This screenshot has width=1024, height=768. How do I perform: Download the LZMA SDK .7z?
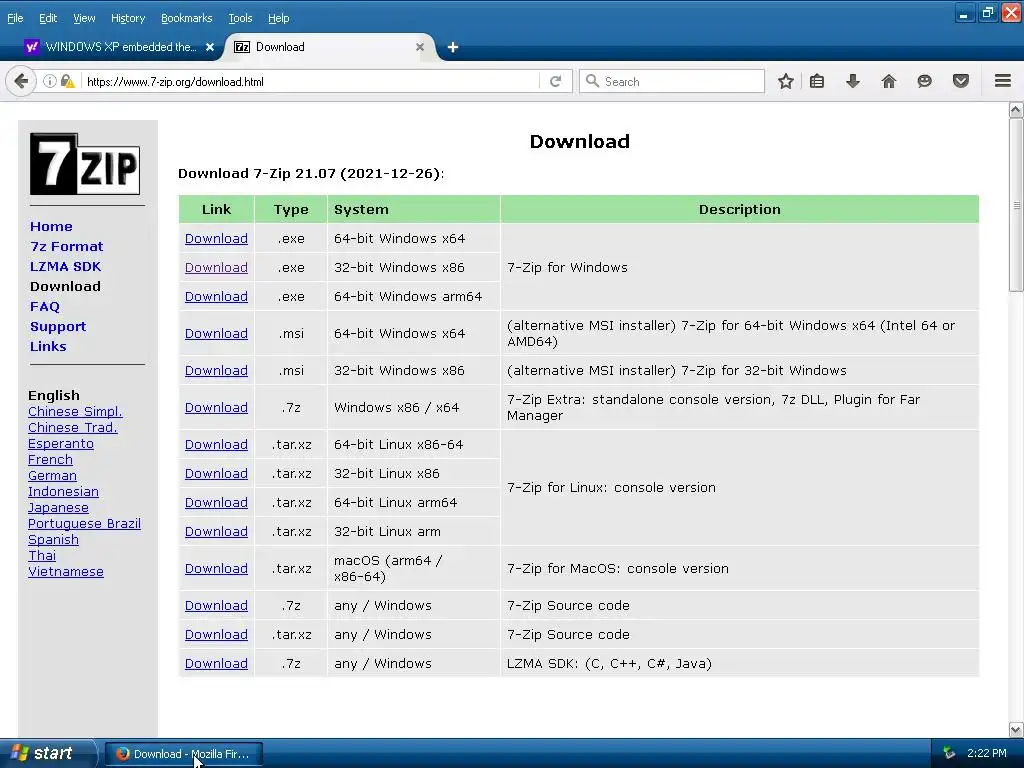(x=216, y=664)
